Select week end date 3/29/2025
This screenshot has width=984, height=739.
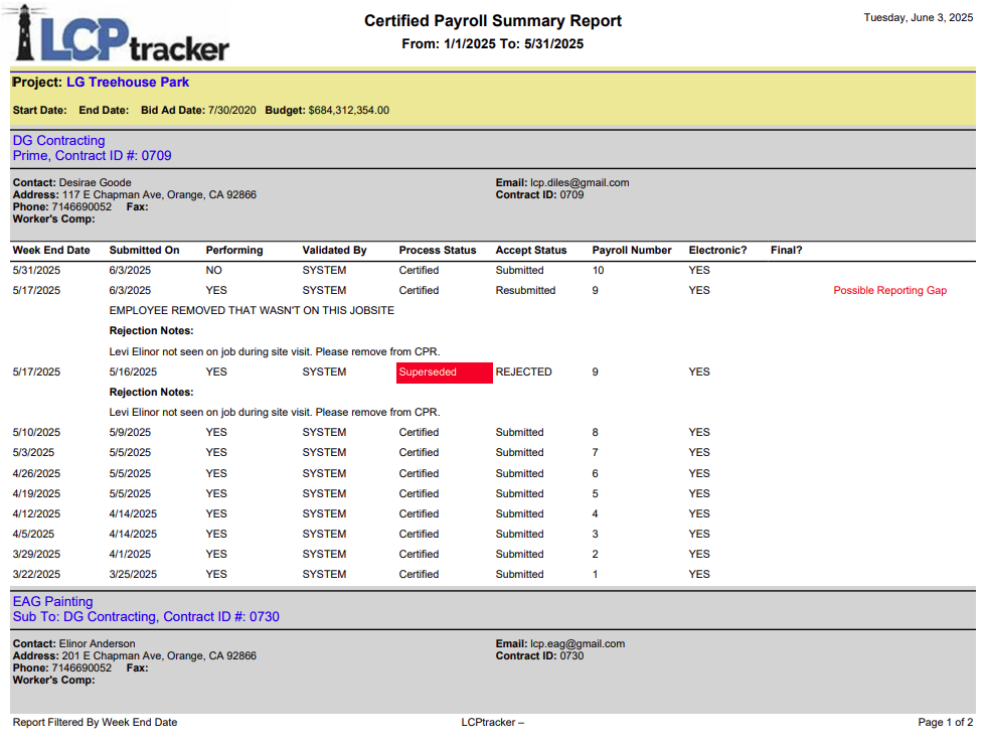36,554
